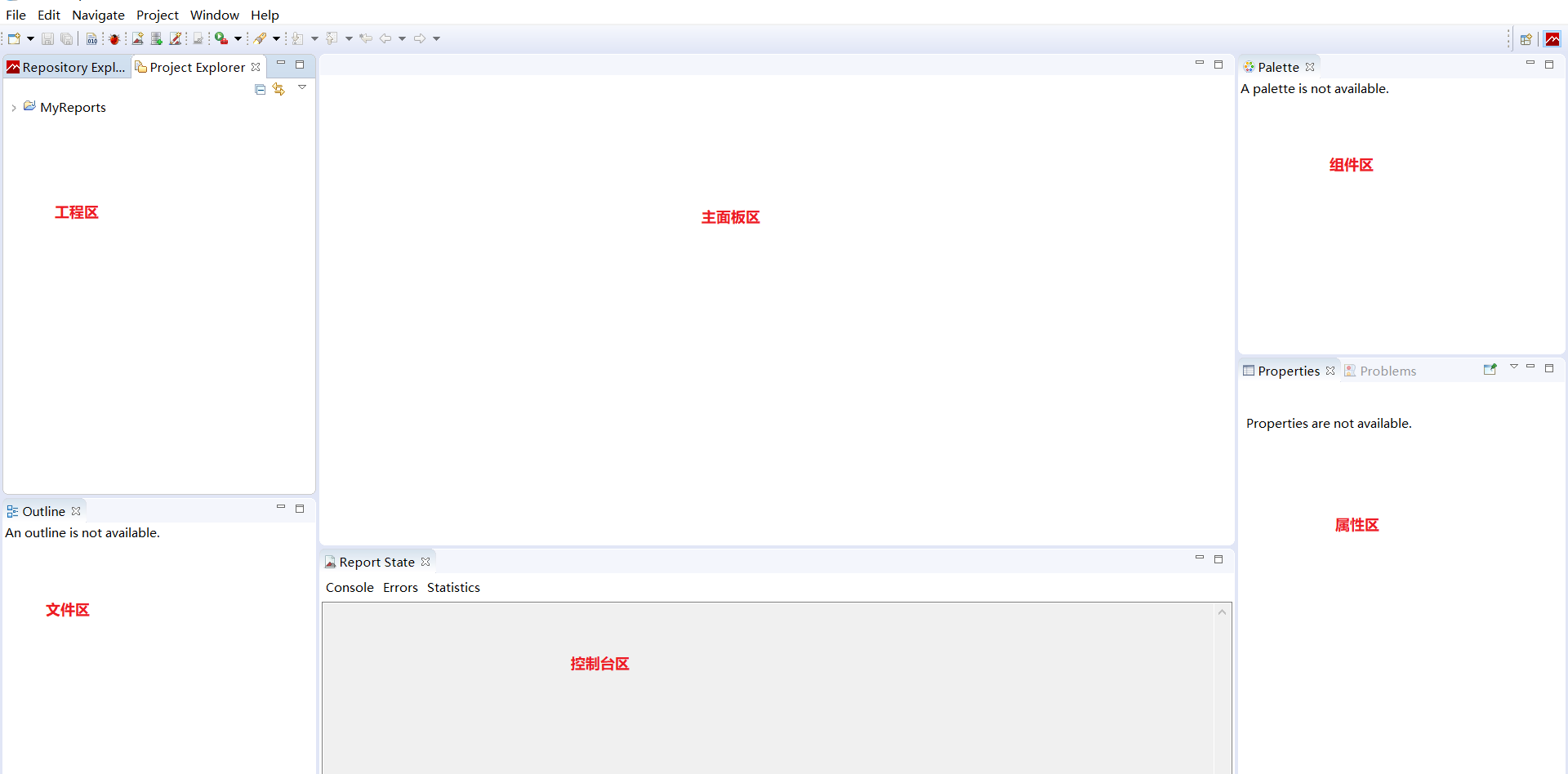Open the File menu

coord(16,15)
